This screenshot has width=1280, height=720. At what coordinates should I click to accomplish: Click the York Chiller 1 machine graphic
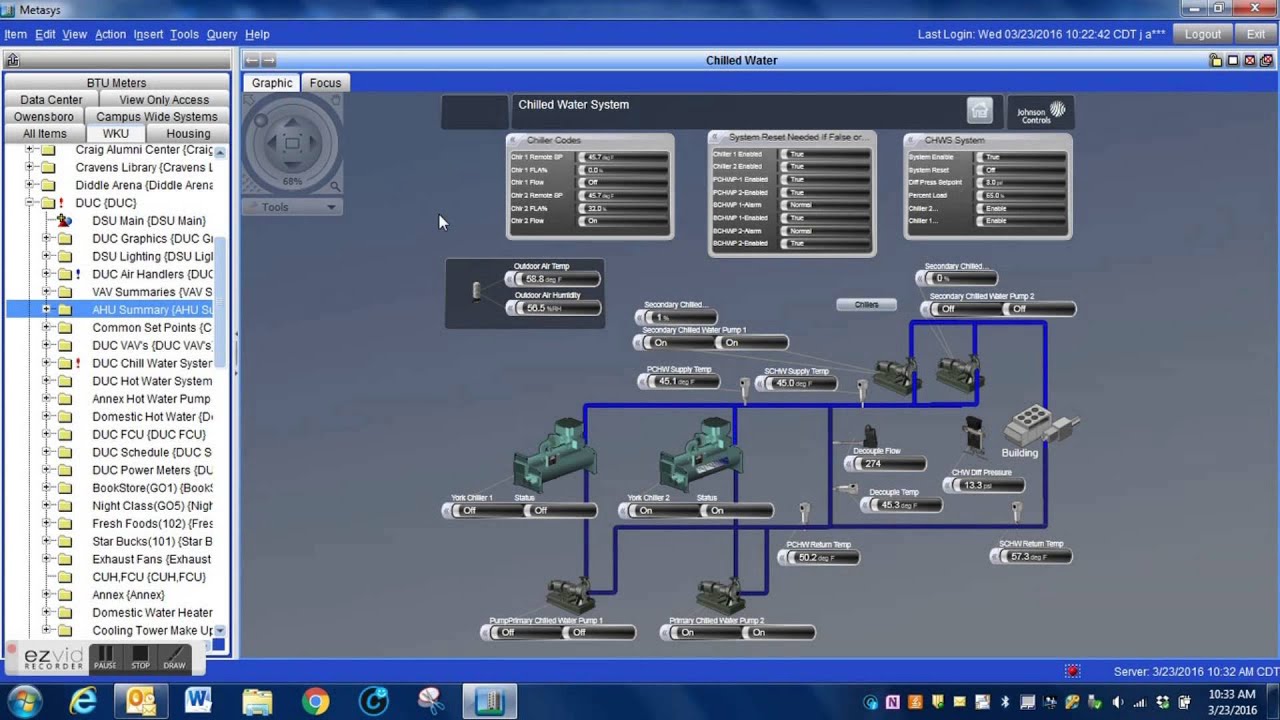[x=553, y=455]
